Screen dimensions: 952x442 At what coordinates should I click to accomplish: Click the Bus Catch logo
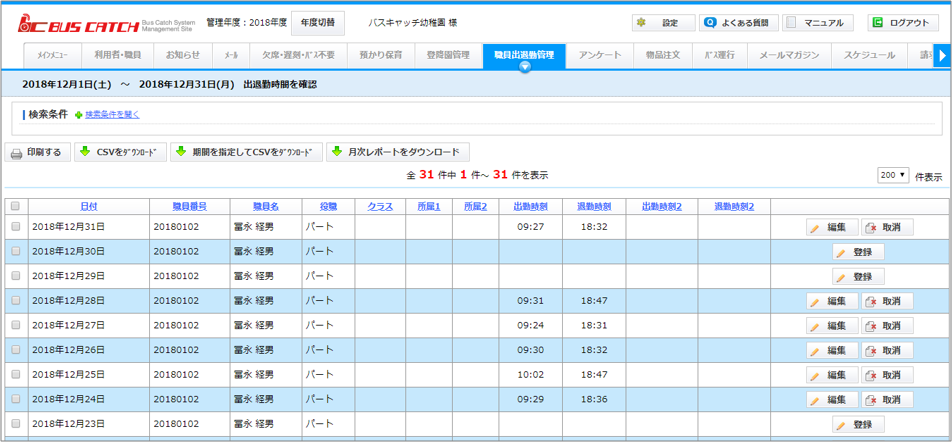(x=107, y=24)
